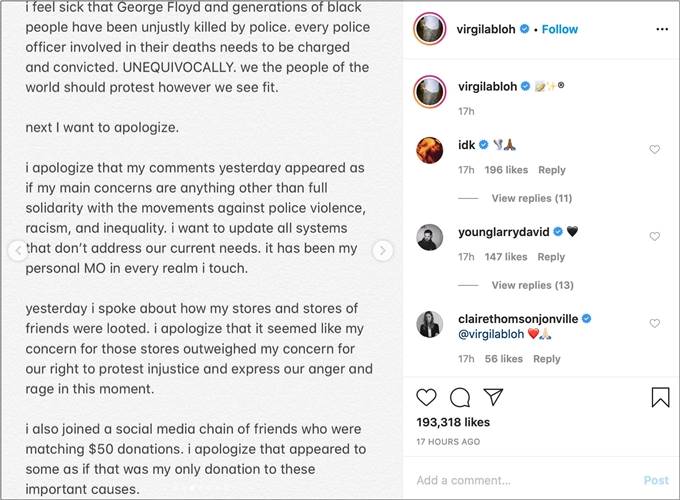This screenshot has width=680, height=500.
Task: Reply to idk's comment
Action: (551, 170)
